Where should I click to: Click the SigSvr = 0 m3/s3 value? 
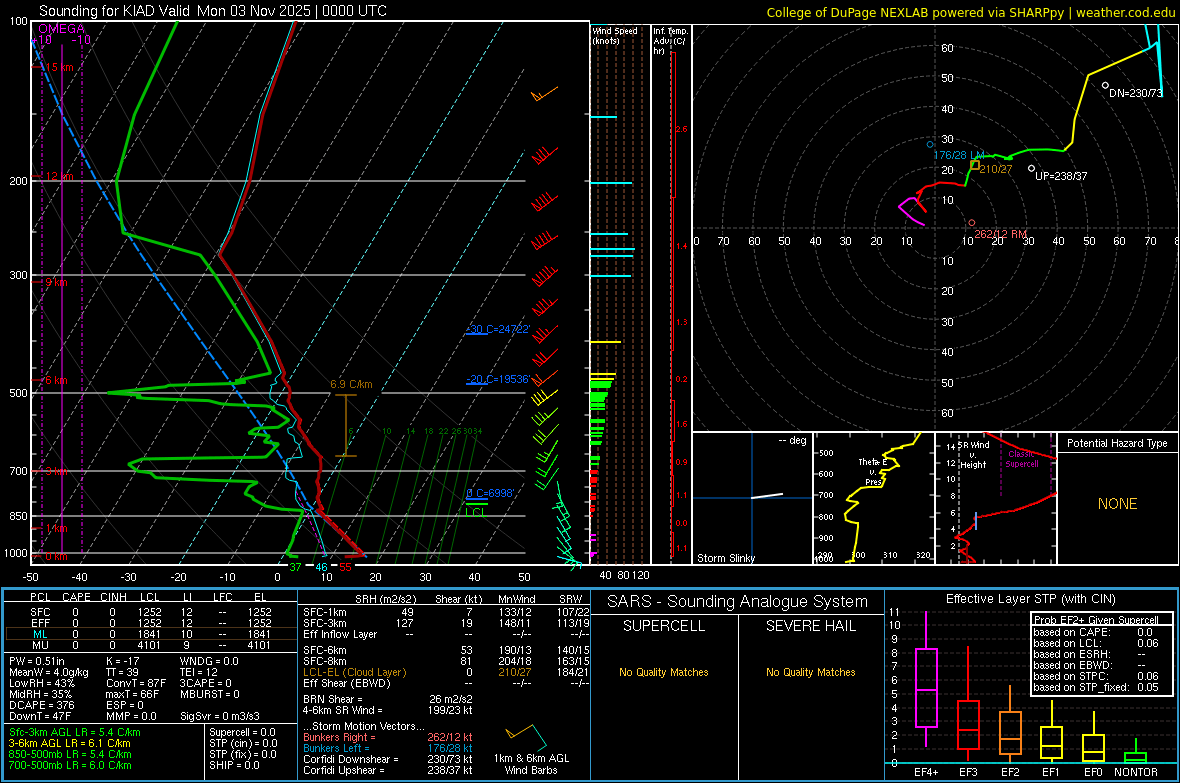click(220, 716)
